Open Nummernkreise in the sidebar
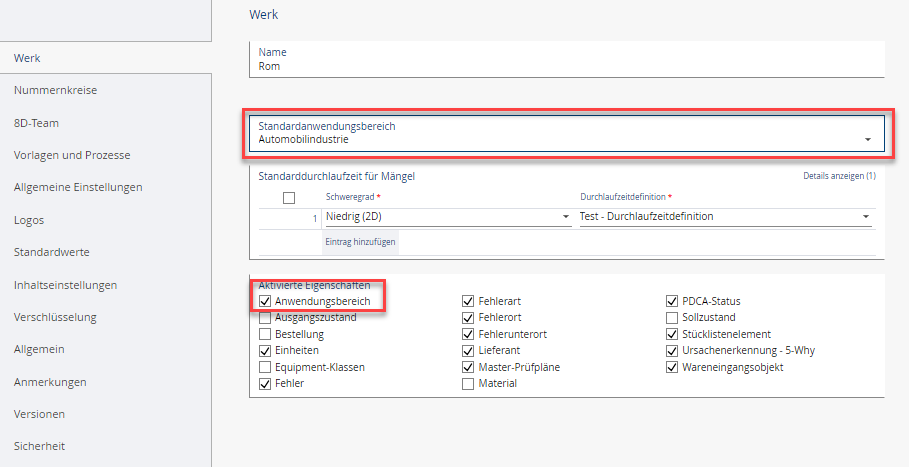The height and width of the screenshot is (467, 909). tap(55, 90)
